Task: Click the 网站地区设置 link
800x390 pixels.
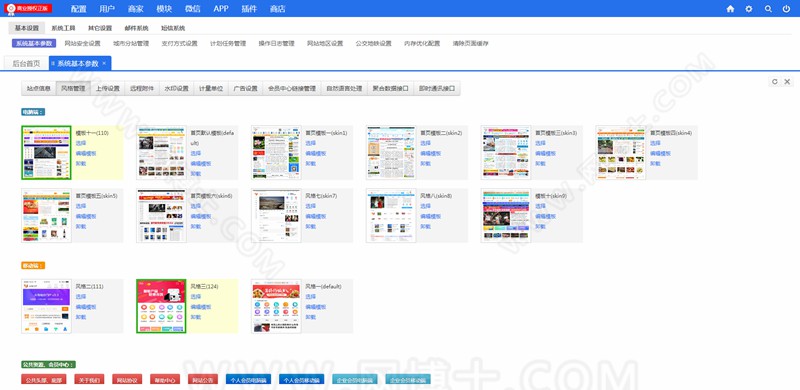Action: tap(325, 43)
